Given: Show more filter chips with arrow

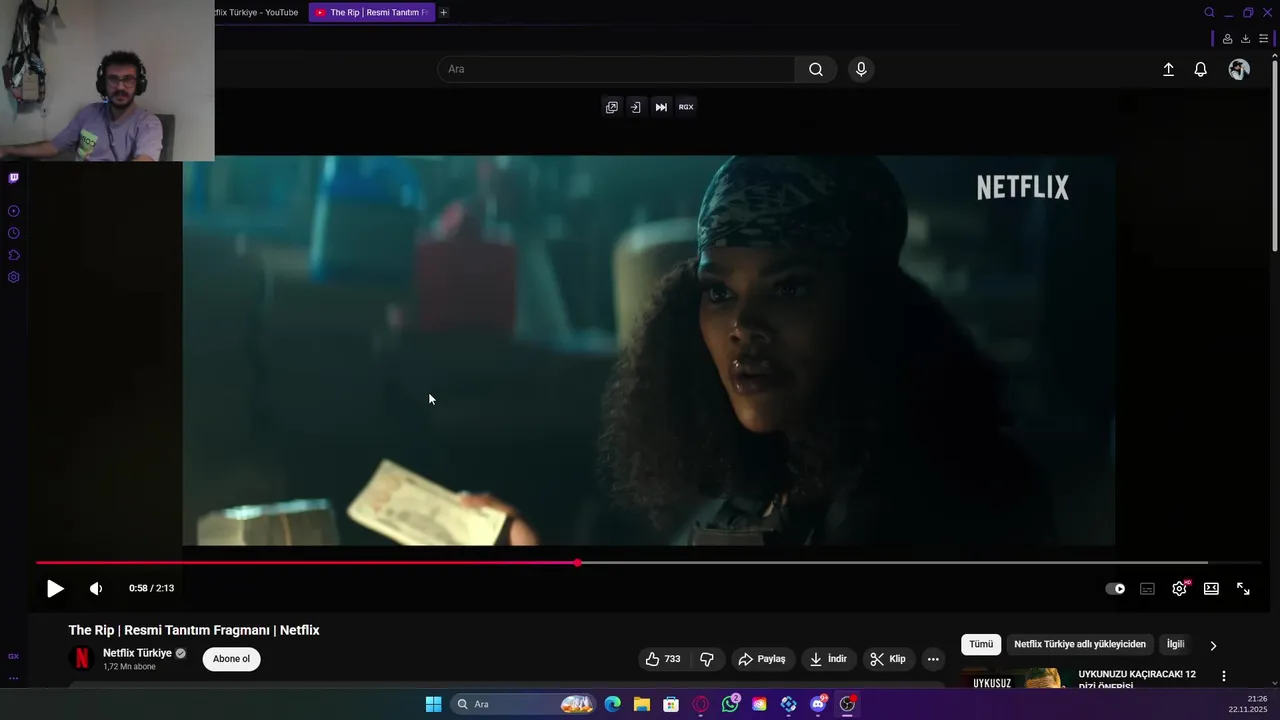Looking at the screenshot, I should [1213, 645].
